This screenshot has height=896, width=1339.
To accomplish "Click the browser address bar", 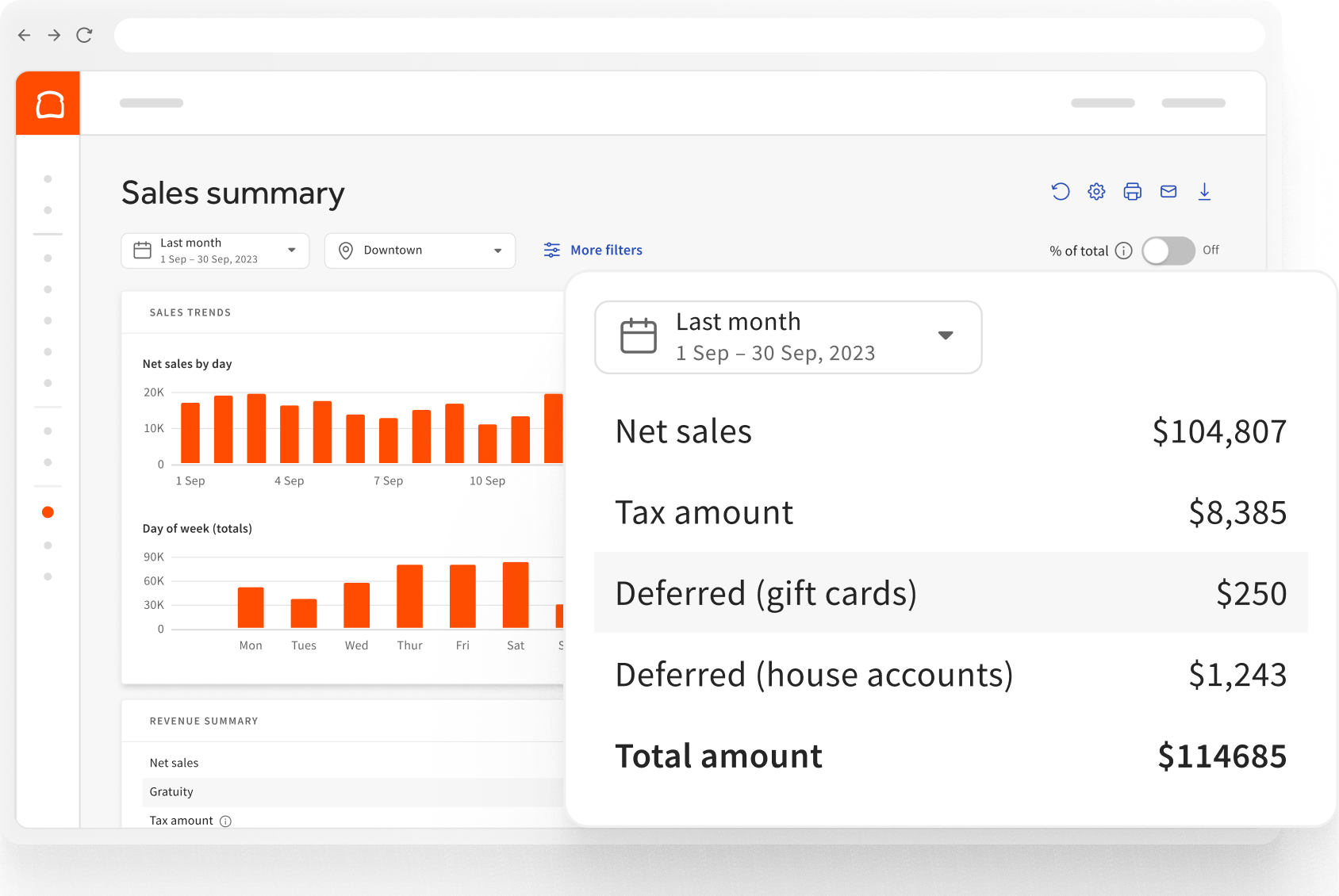I will pyautogui.click(x=689, y=35).
